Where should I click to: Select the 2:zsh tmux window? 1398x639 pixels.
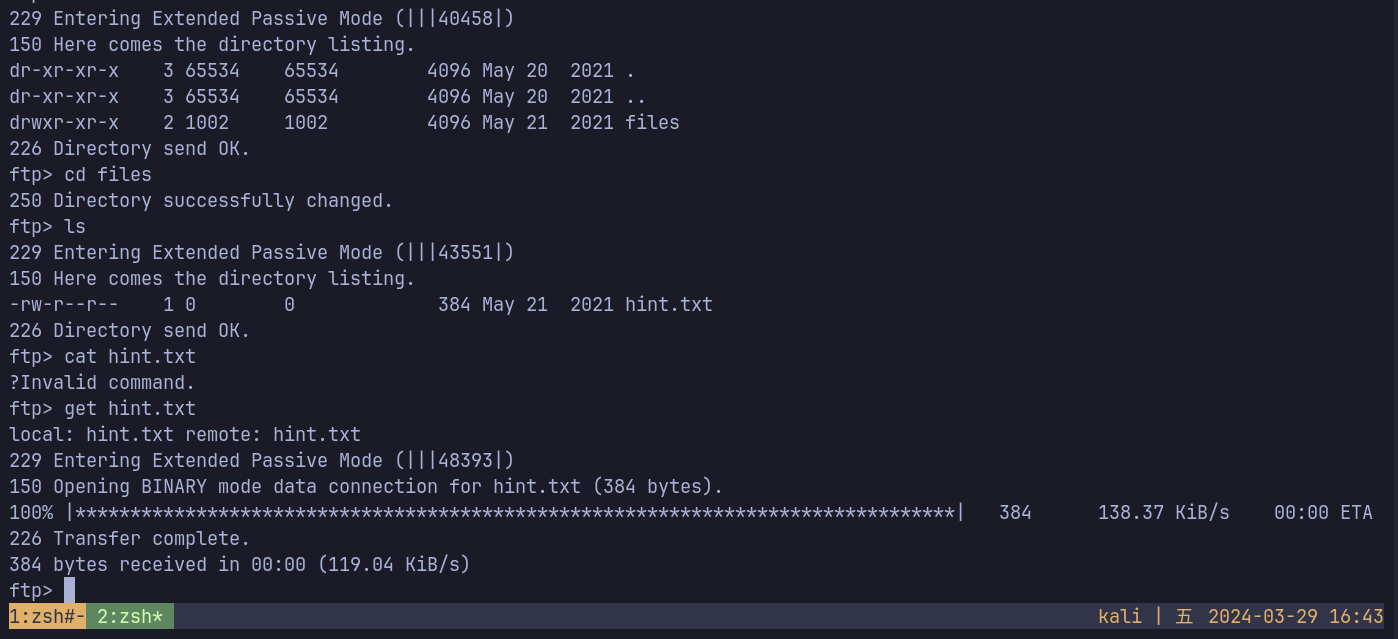(130, 617)
